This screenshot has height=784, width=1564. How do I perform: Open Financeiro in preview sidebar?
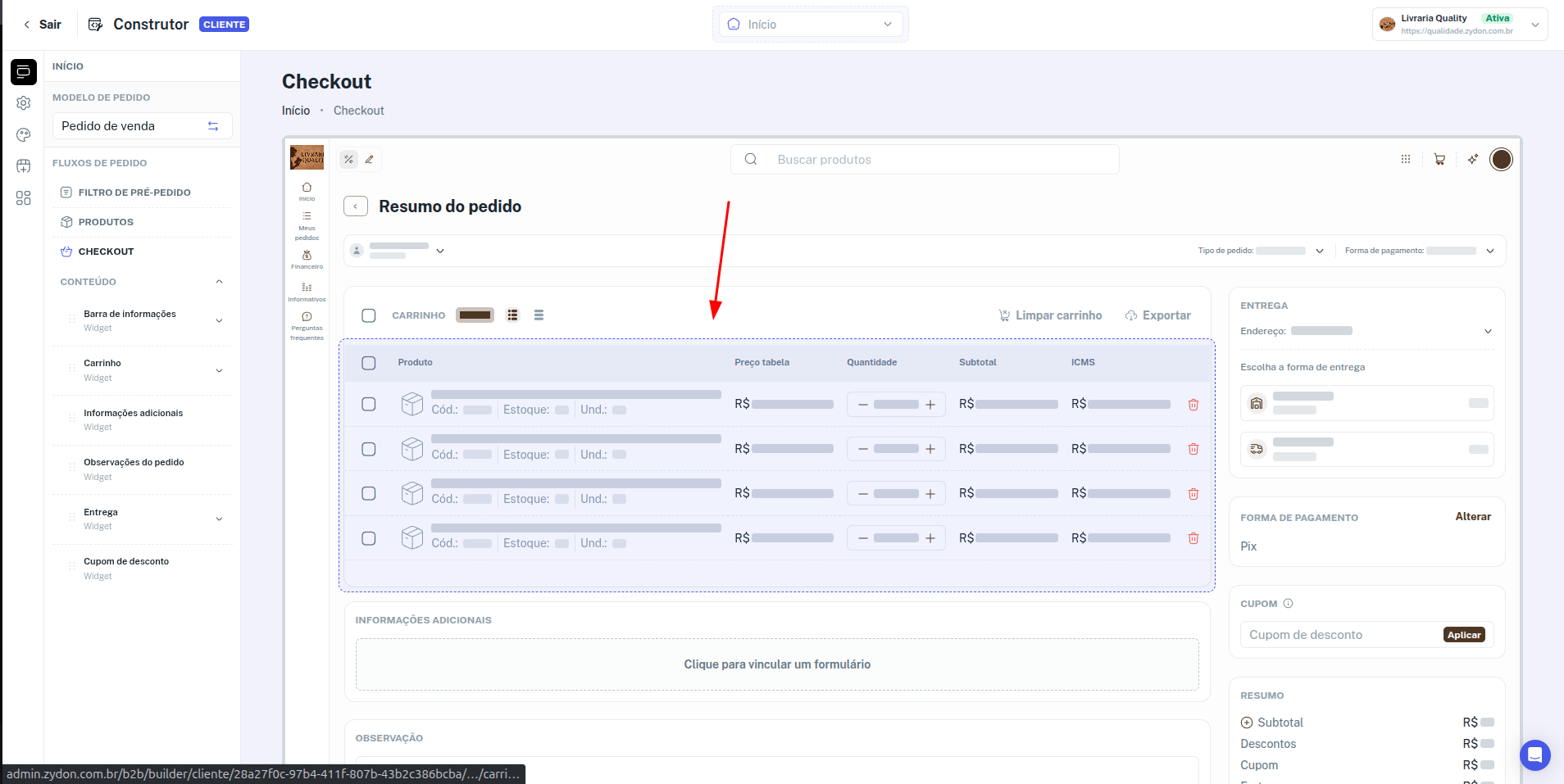[307, 260]
